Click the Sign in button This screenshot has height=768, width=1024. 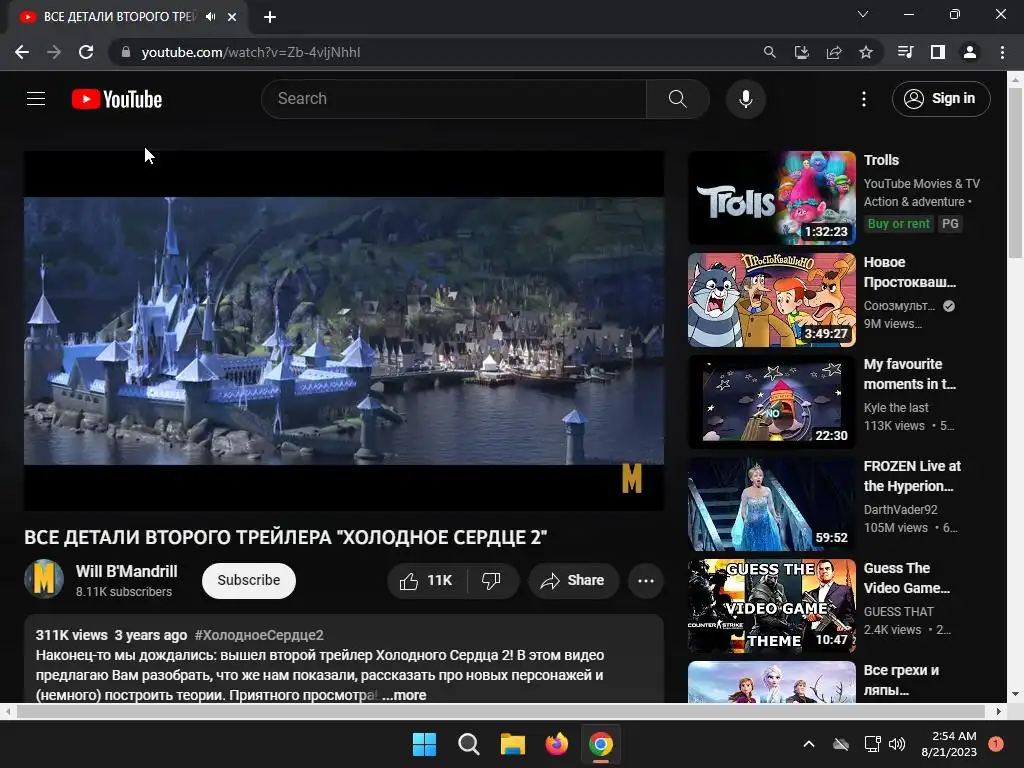pyautogui.click(x=941, y=99)
